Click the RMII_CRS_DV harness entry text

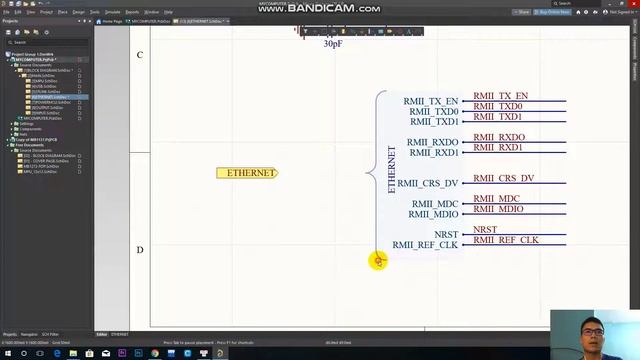tap(428, 183)
